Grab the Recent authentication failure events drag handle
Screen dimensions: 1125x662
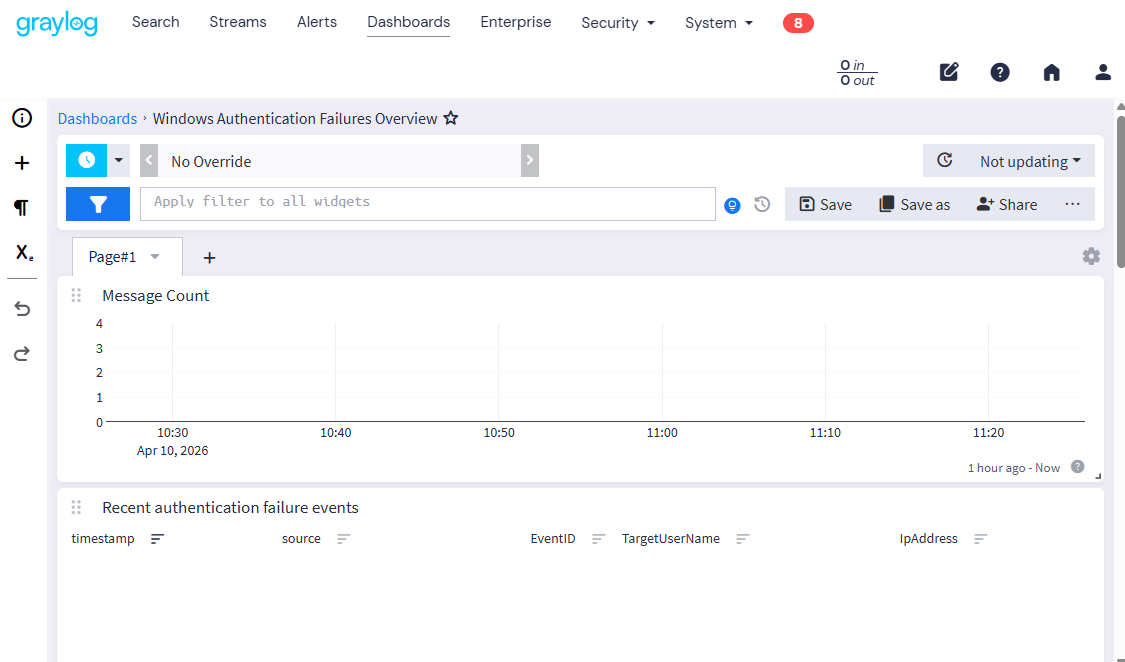pos(76,508)
